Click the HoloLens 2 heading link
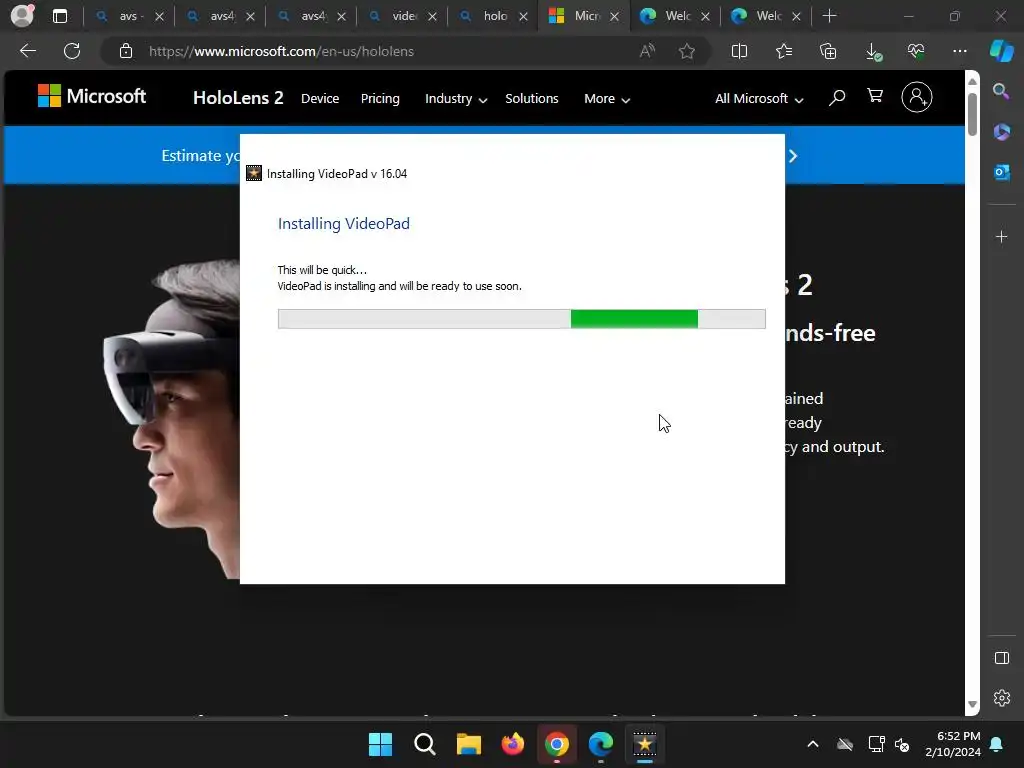 238,98
